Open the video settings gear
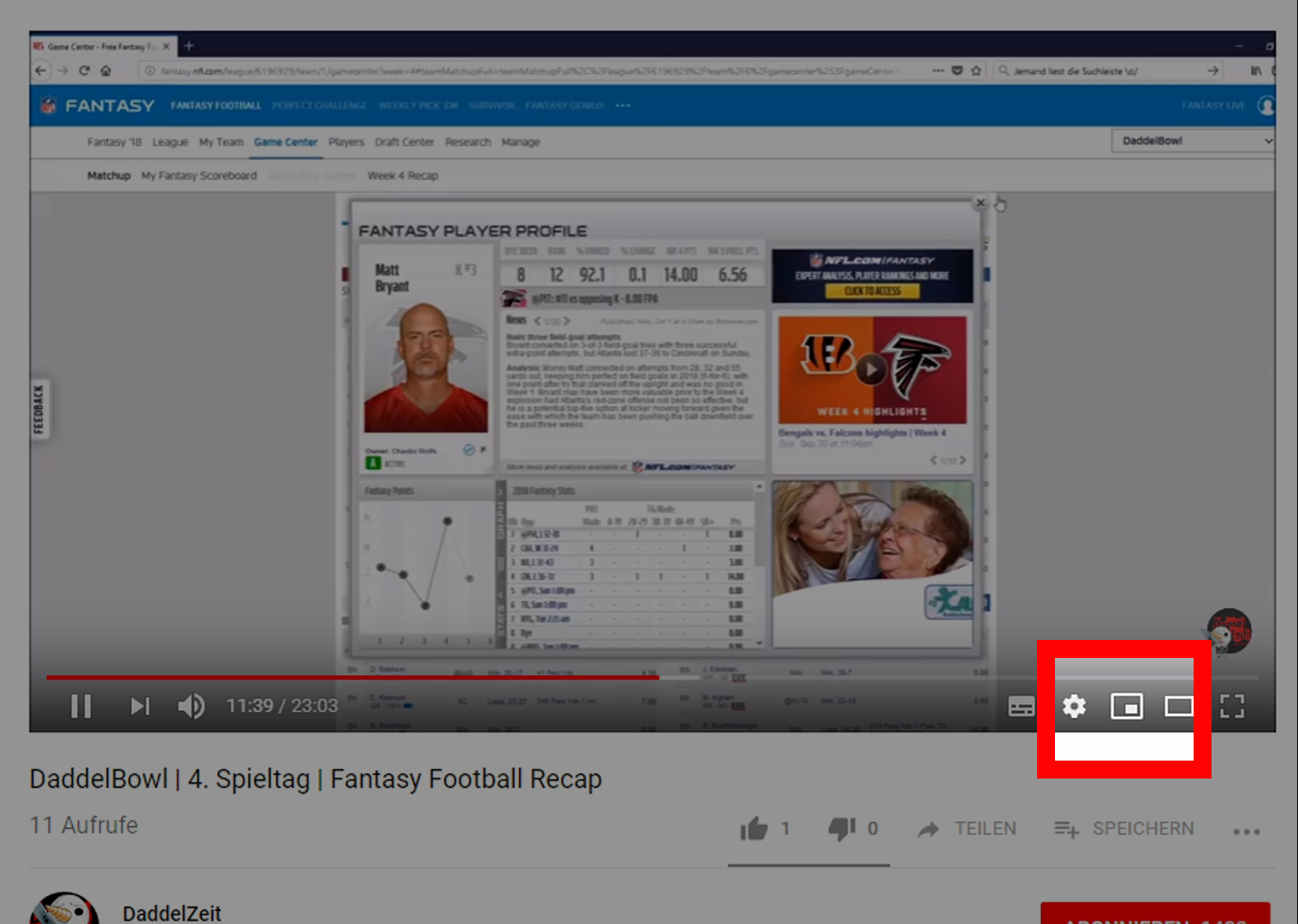The width and height of the screenshot is (1298, 924). [1074, 706]
